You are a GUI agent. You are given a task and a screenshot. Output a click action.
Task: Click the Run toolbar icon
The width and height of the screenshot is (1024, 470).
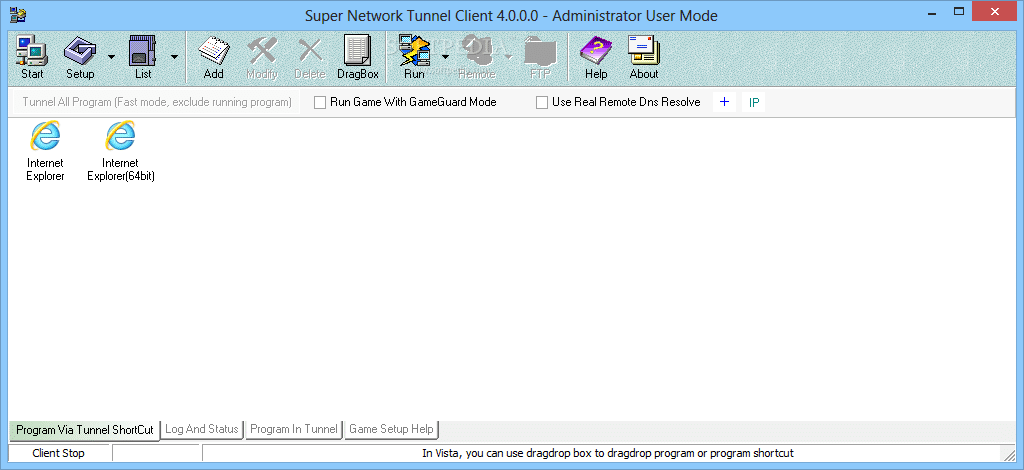click(414, 56)
